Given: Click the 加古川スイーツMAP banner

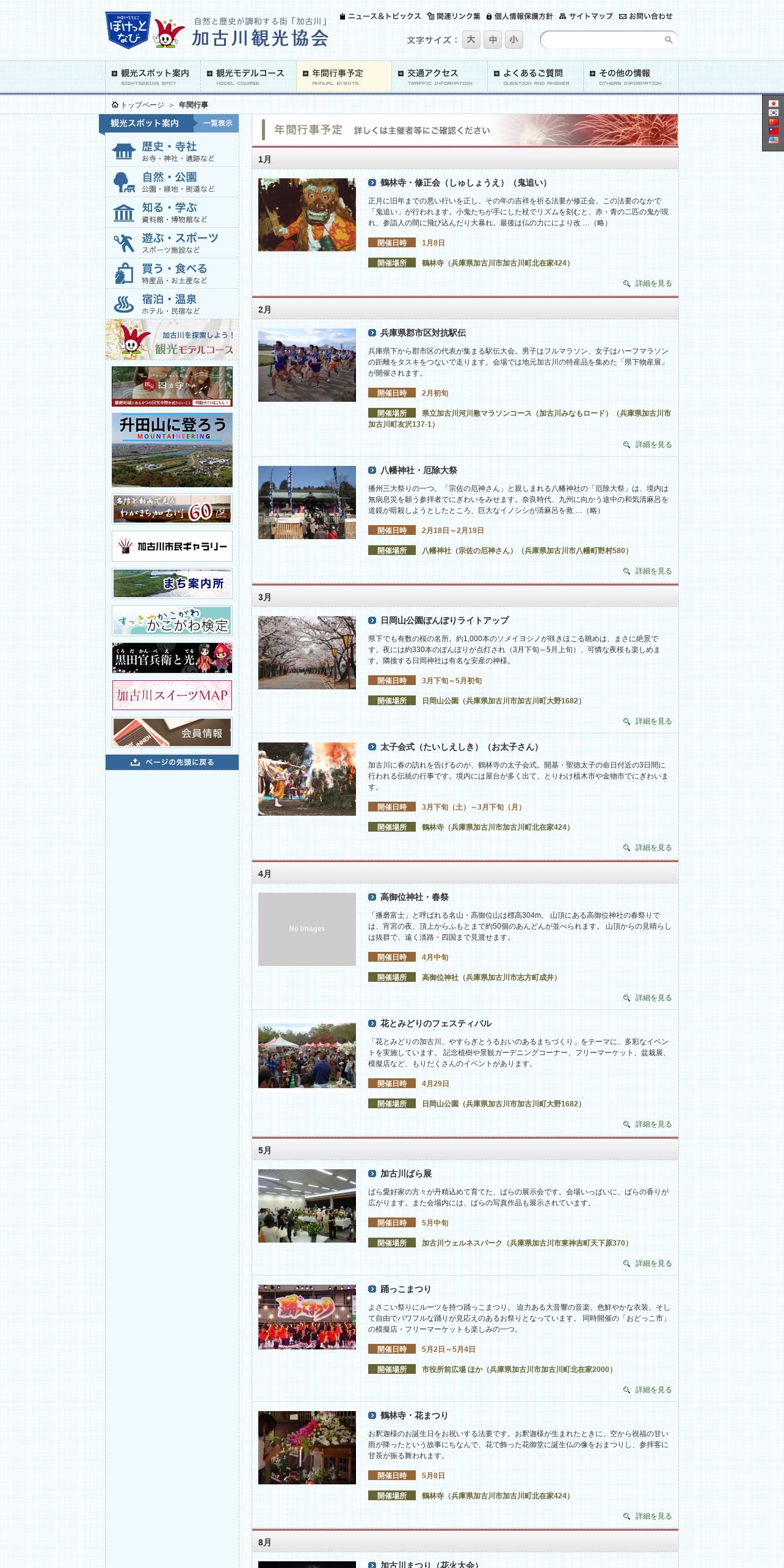Looking at the screenshot, I should pyautogui.click(x=172, y=695).
